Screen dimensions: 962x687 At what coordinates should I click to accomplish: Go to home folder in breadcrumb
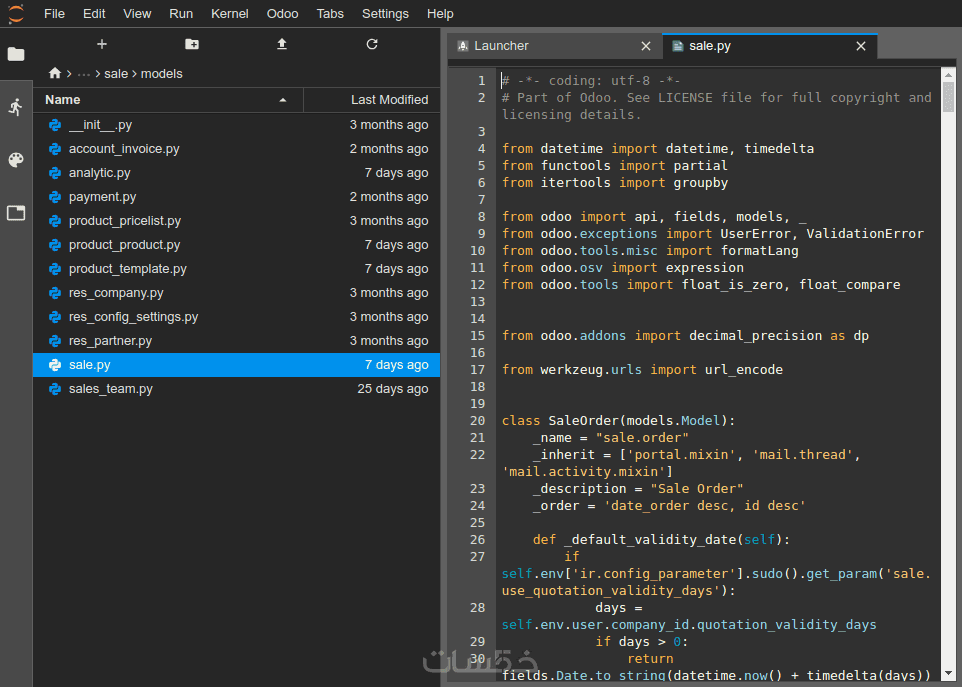pyautogui.click(x=55, y=73)
